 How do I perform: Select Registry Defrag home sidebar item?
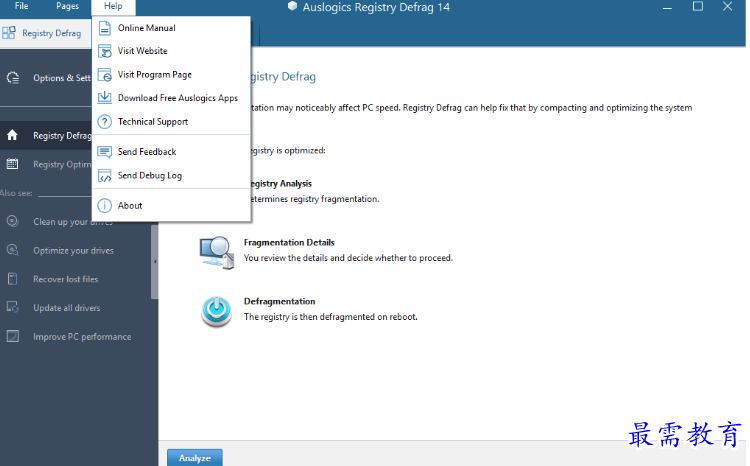click(x=46, y=135)
